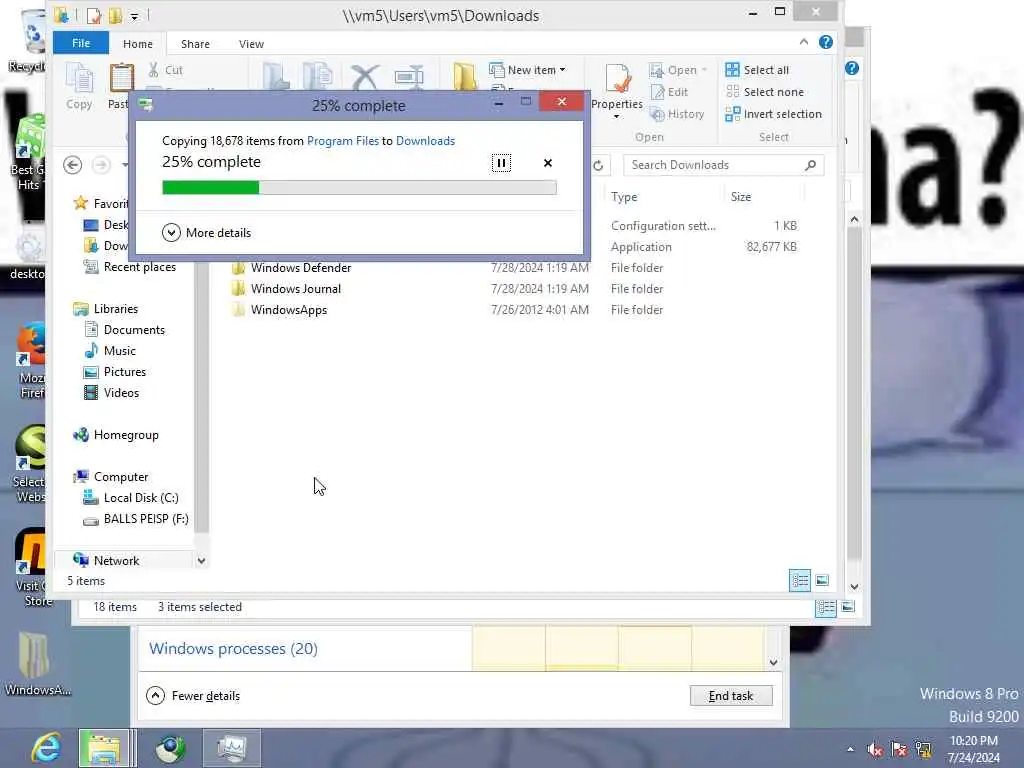Image resolution: width=1024 pixels, height=768 pixels.
Task: Open Homegroup in navigation pane
Action: 116,435
